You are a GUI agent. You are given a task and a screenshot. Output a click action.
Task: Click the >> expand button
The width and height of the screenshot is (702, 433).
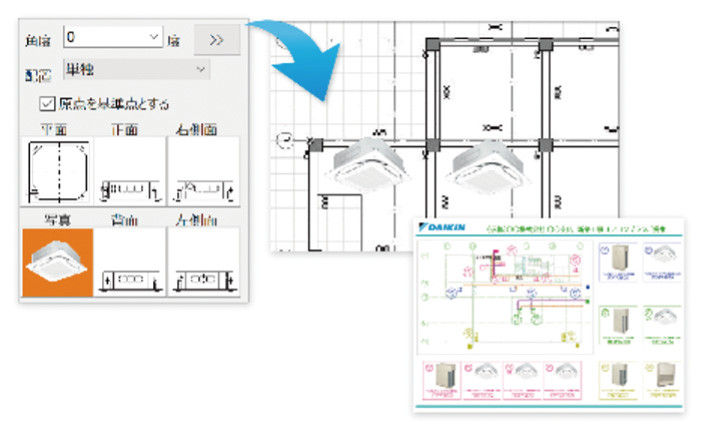[x=217, y=40]
